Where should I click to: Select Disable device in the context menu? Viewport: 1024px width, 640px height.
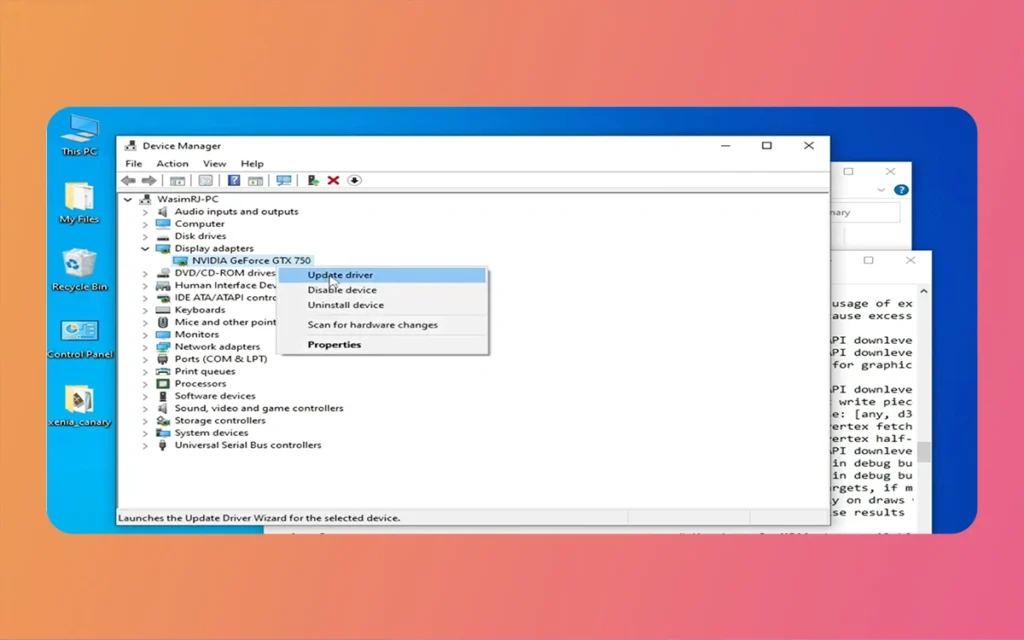[342, 290]
